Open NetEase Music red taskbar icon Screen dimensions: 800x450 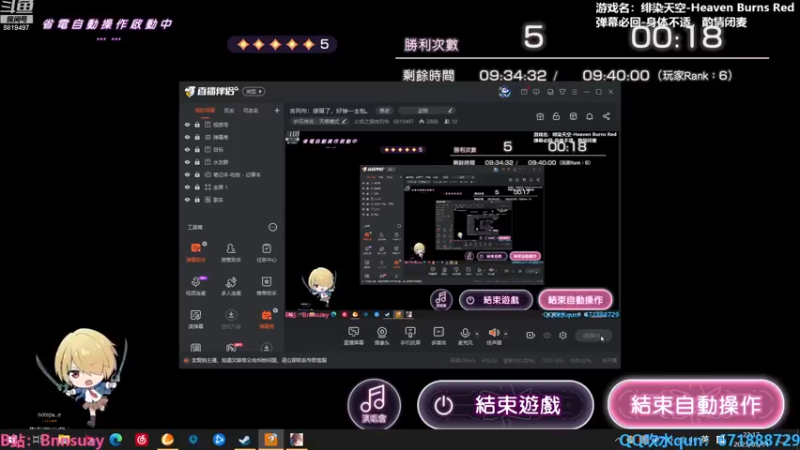[x=142, y=439]
